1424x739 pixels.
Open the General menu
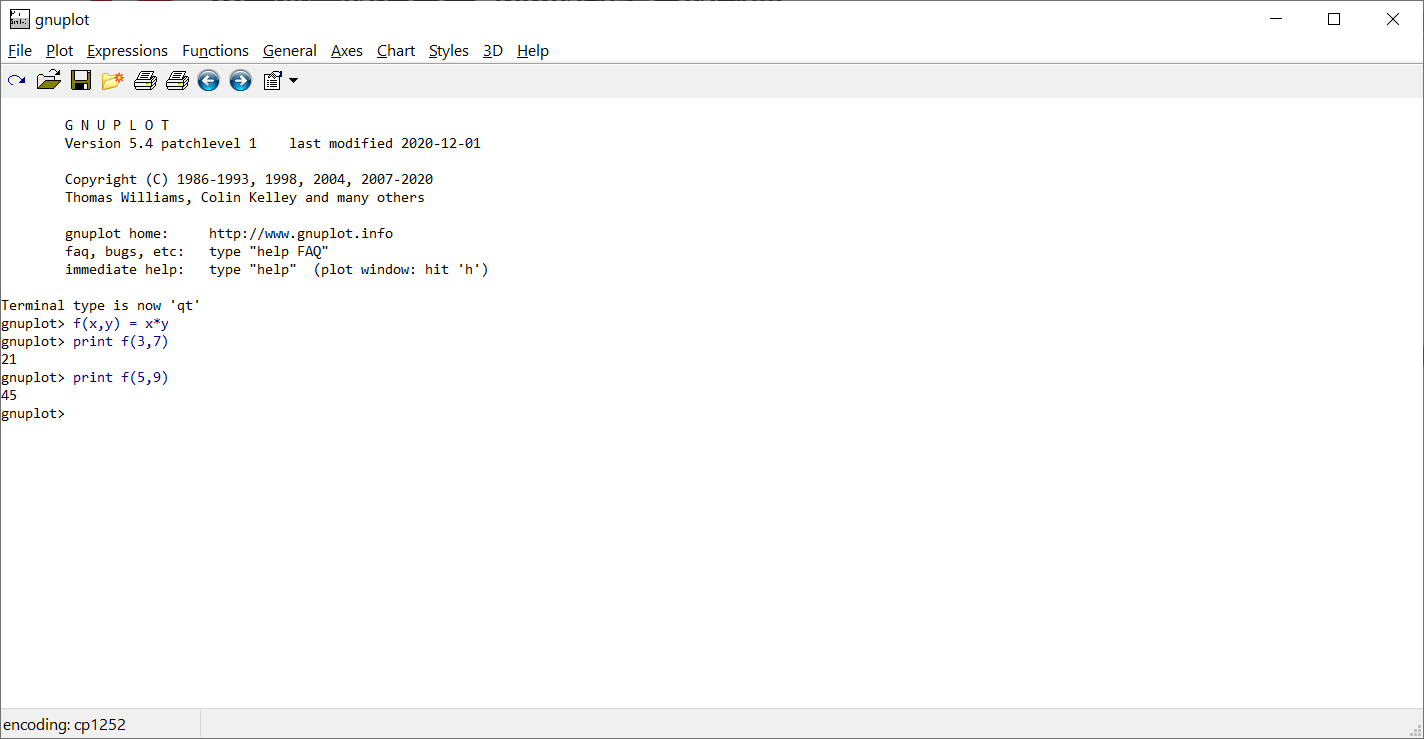290,51
